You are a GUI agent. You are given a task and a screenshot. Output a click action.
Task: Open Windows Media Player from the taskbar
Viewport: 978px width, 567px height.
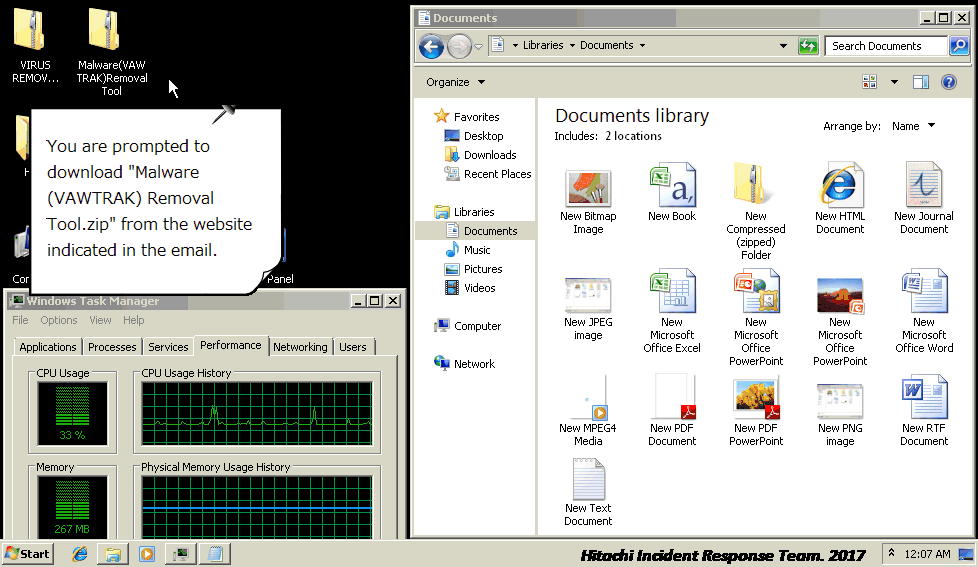pyautogui.click(x=147, y=554)
